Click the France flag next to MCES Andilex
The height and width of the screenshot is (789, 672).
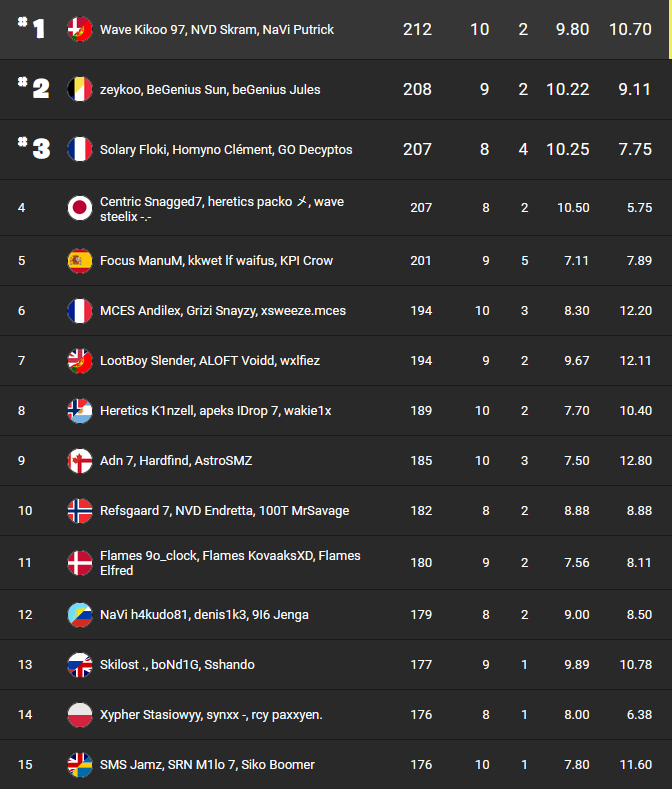80,311
